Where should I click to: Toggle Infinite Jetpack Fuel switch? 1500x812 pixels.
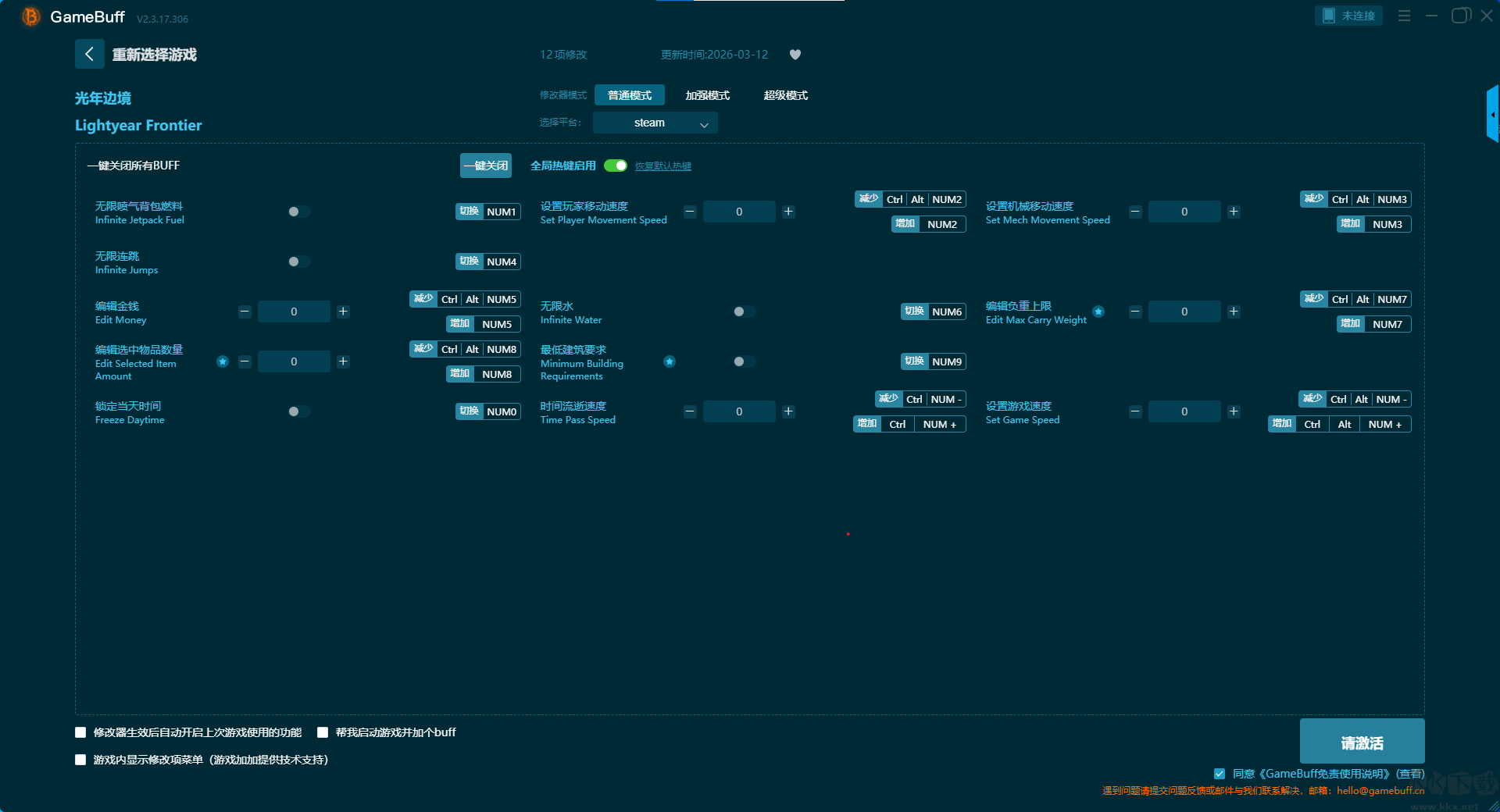tap(298, 212)
